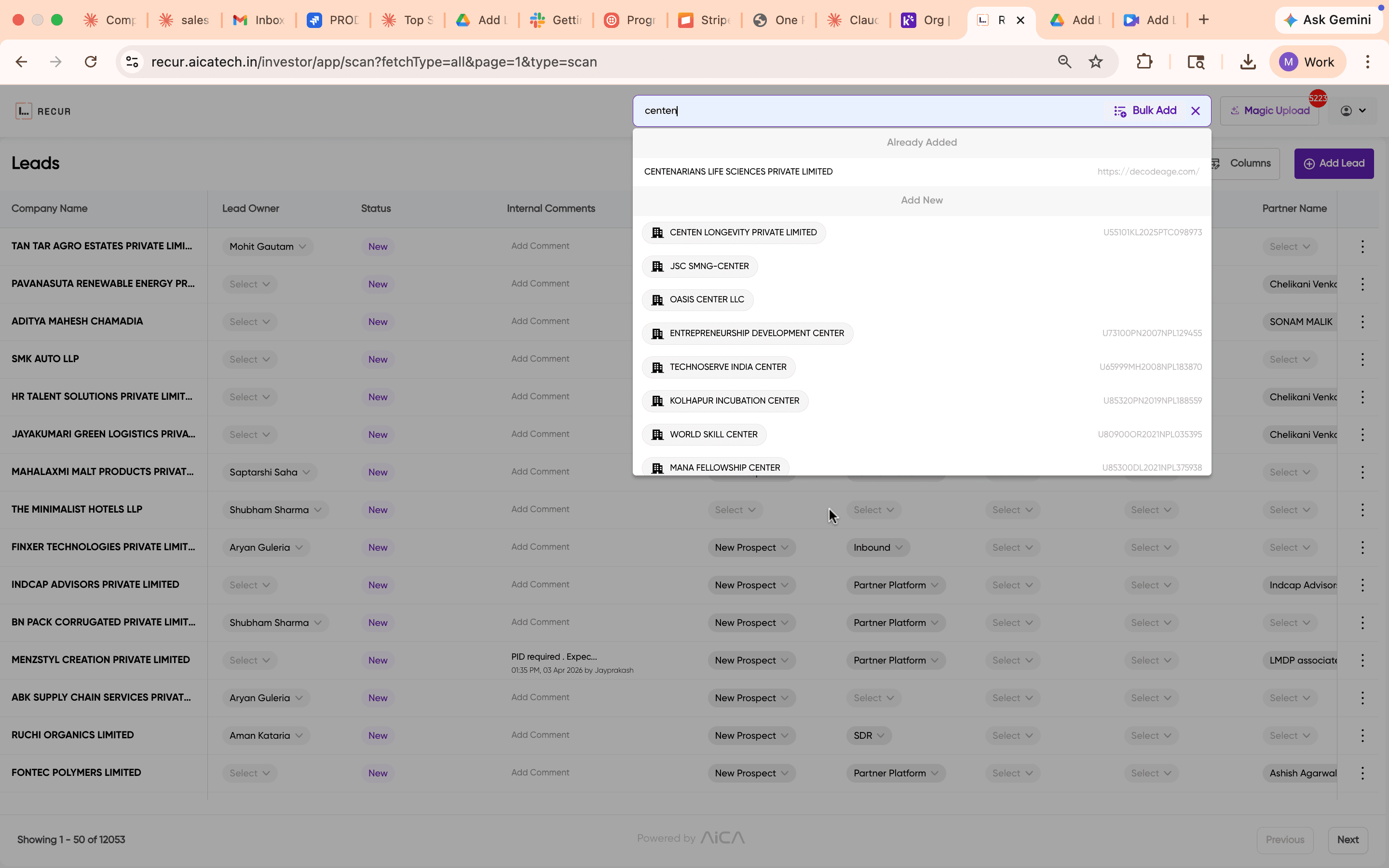The height and width of the screenshot is (868, 1389).
Task: Click the Add Lead button
Action: pos(1334,163)
